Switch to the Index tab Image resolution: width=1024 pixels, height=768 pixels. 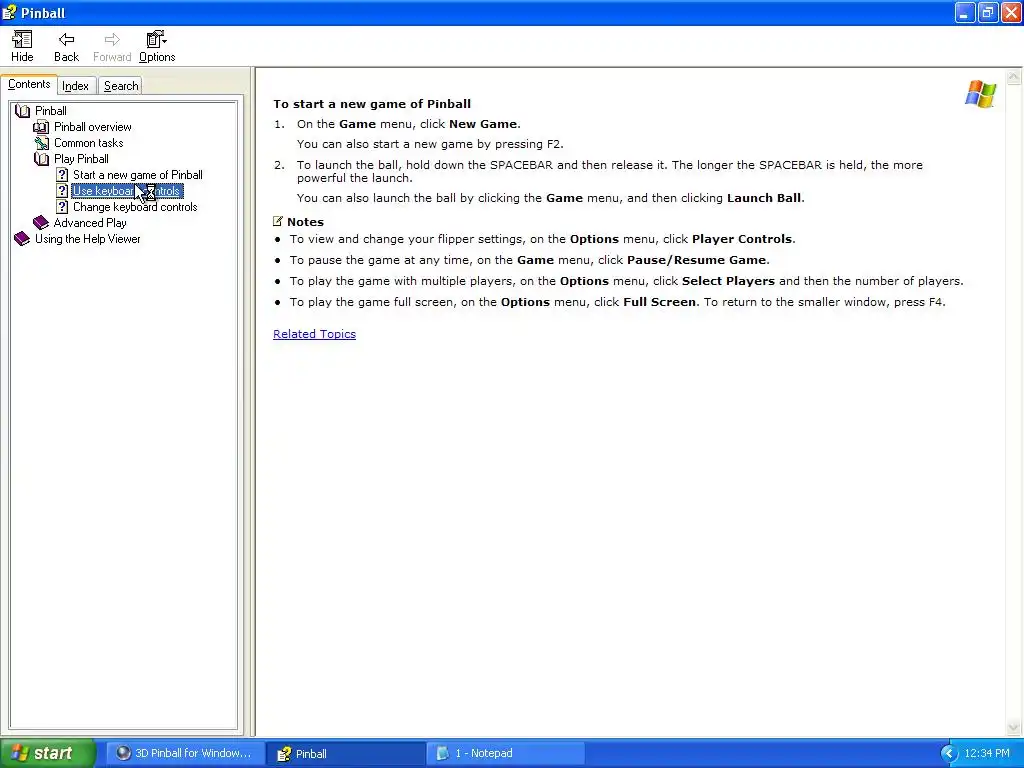coord(76,86)
